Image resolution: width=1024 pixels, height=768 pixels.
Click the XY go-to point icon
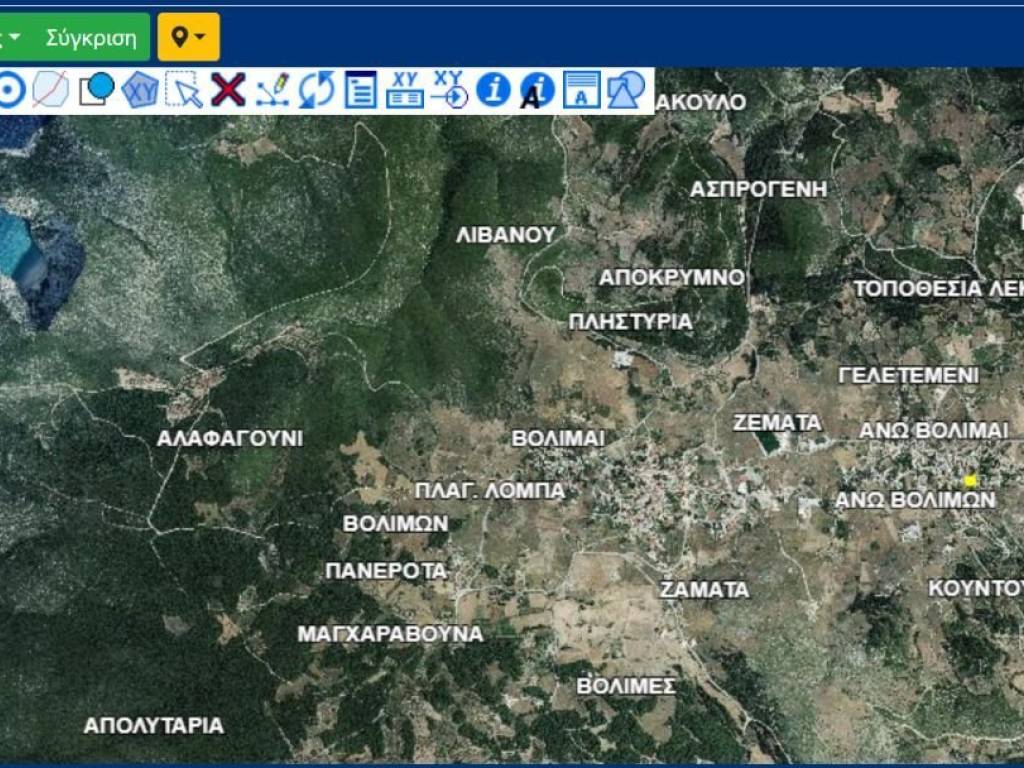click(450, 90)
